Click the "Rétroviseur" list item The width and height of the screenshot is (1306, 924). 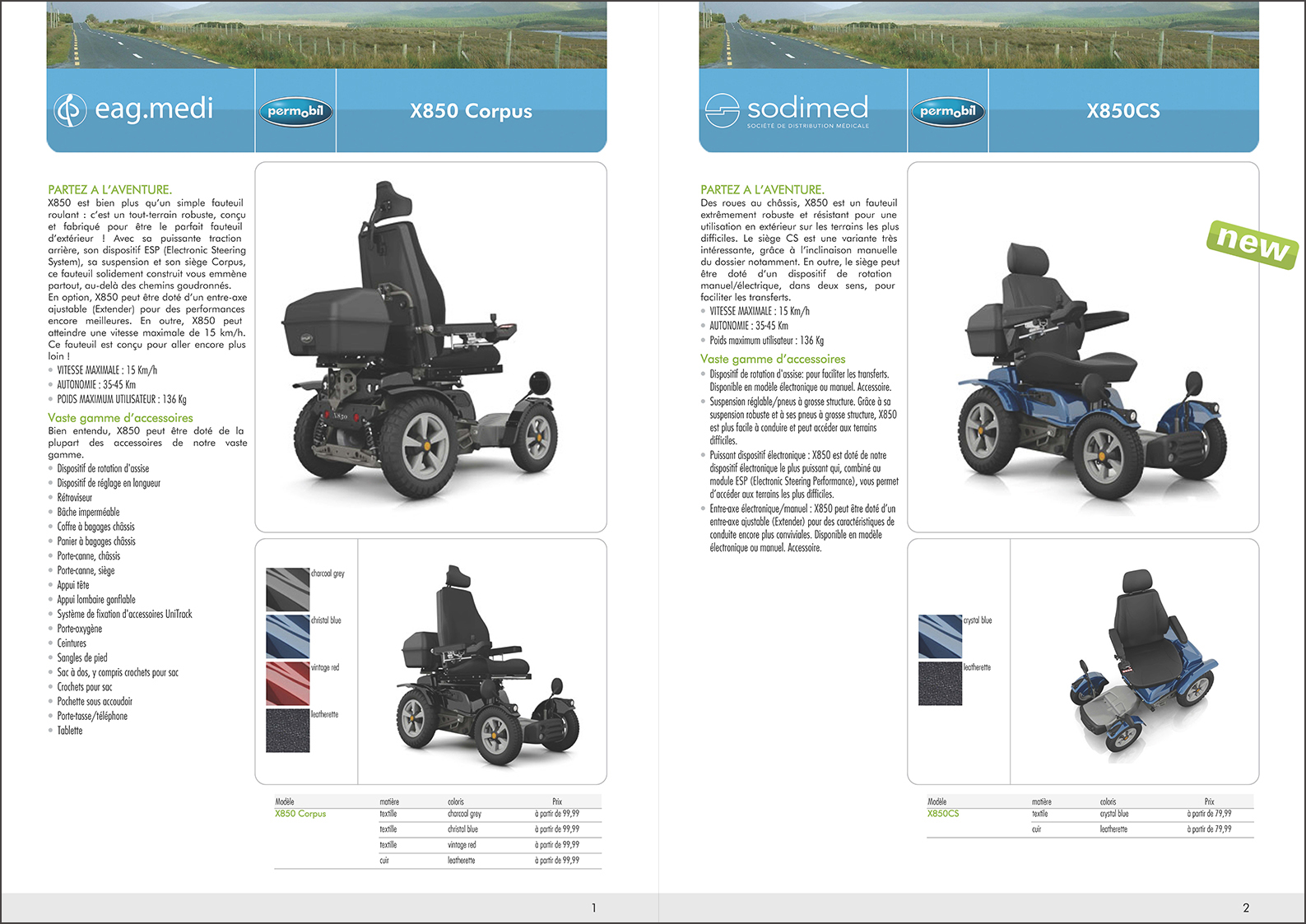click(x=75, y=498)
